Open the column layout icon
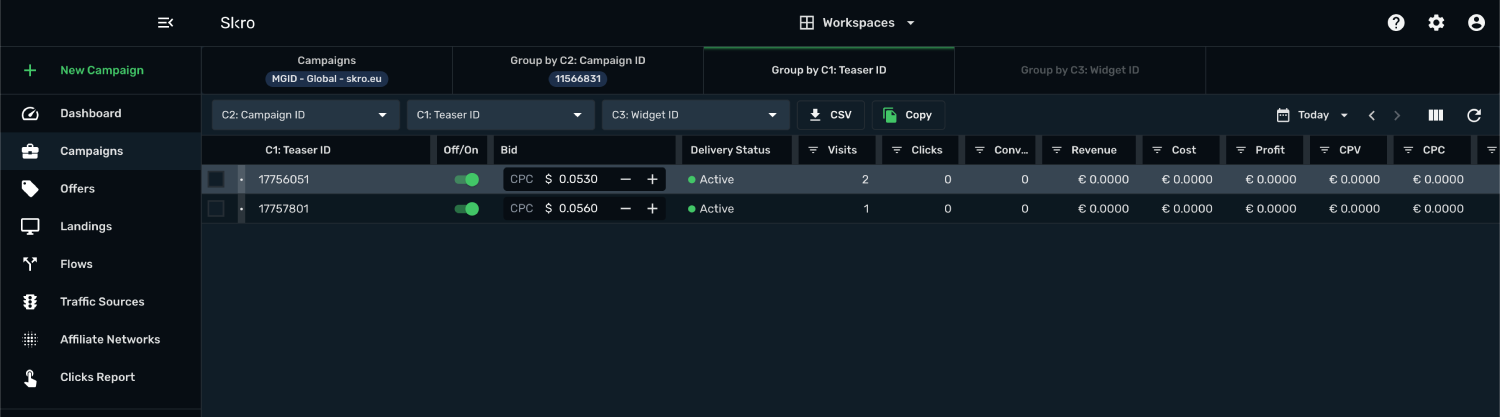The width and height of the screenshot is (1500, 417). point(1436,115)
